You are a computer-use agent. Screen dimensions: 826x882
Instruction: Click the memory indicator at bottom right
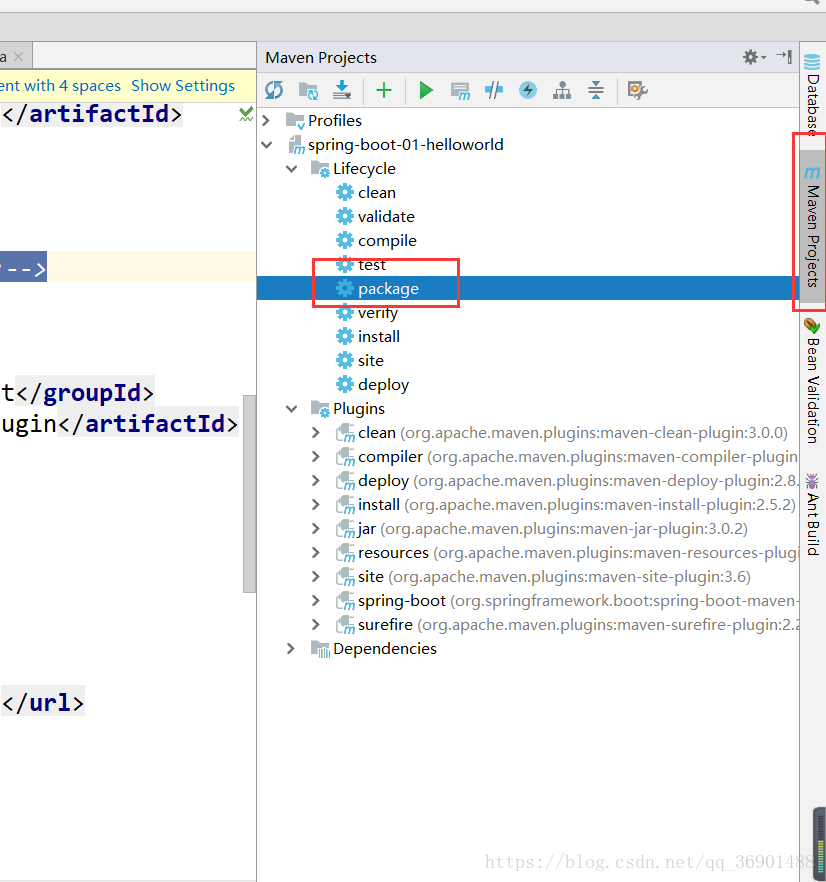[819, 842]
